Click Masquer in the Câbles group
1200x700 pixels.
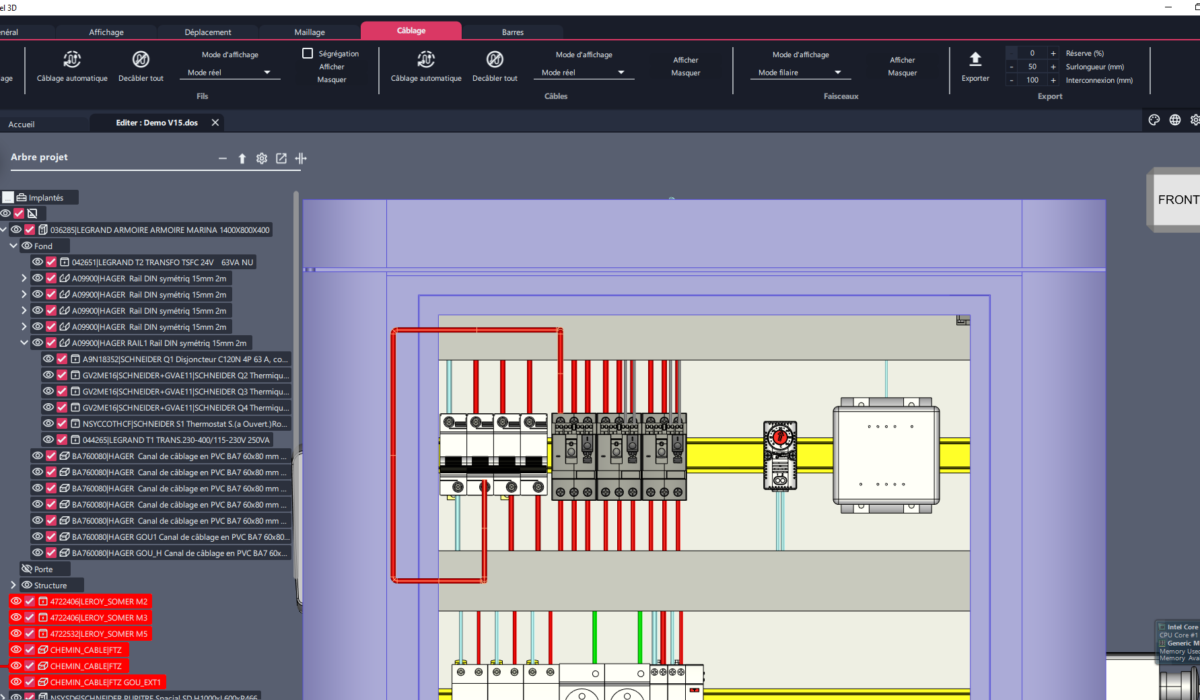point(686,73)
